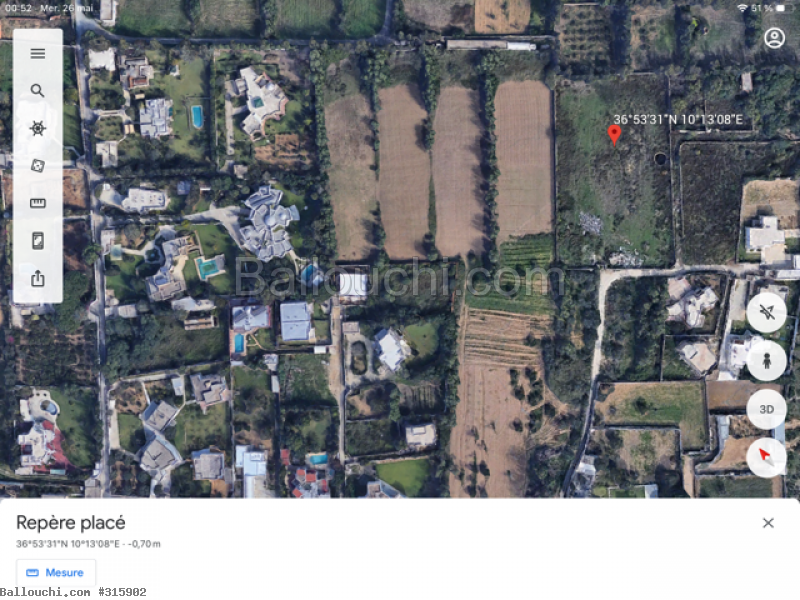This screenshot has height=600, width=800.
Task: Tap the red compass to reset north
Action: pyautogui.click(x=766, y=457)
